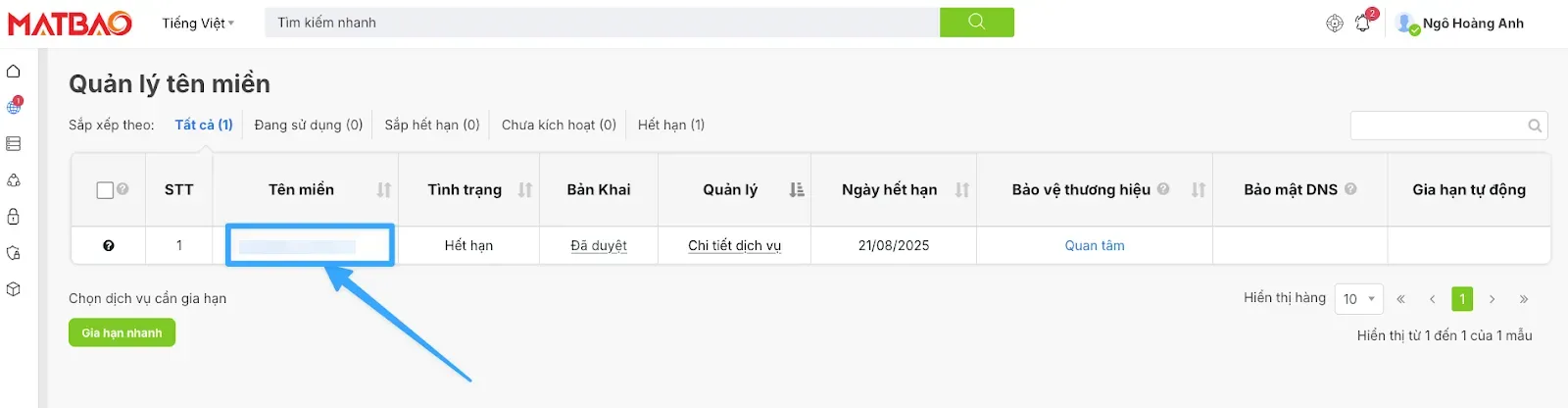Open the Ngô Hoàng Anh account menu
The image size is (1568, 408).
tap(1460, 24)
